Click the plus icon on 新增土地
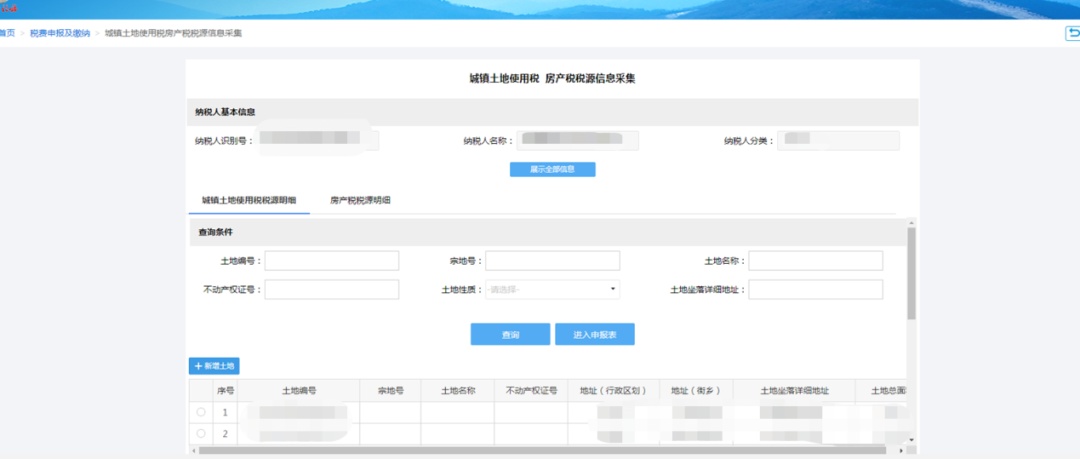 click(198, 367)
